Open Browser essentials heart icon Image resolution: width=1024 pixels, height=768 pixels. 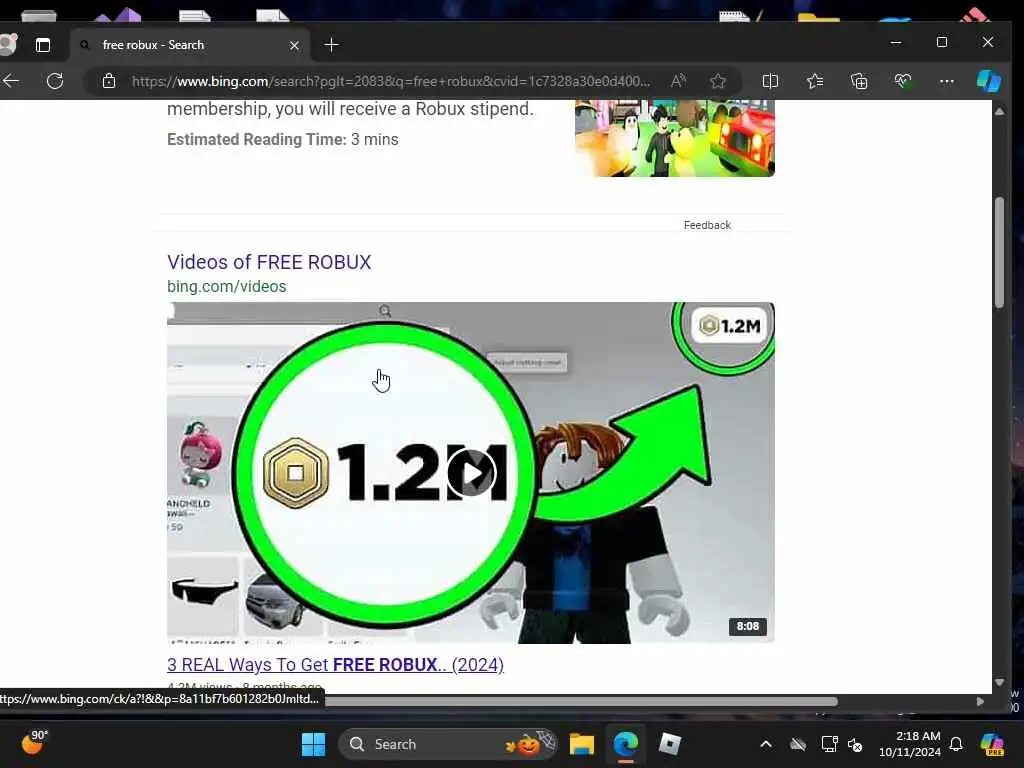point(903,81)
